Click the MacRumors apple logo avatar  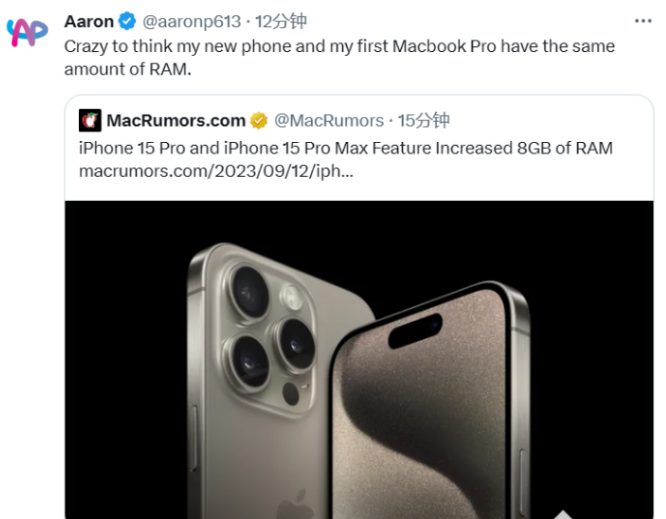[x=90, y=121]
